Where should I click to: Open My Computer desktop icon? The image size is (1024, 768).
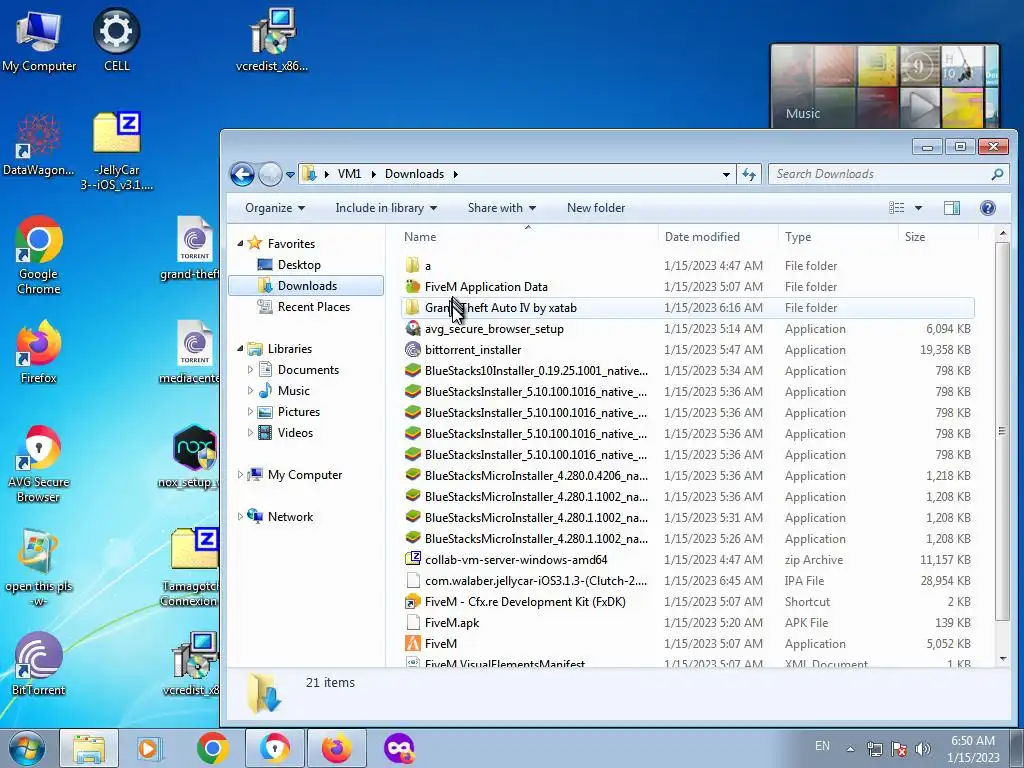[x=39, y=40]
